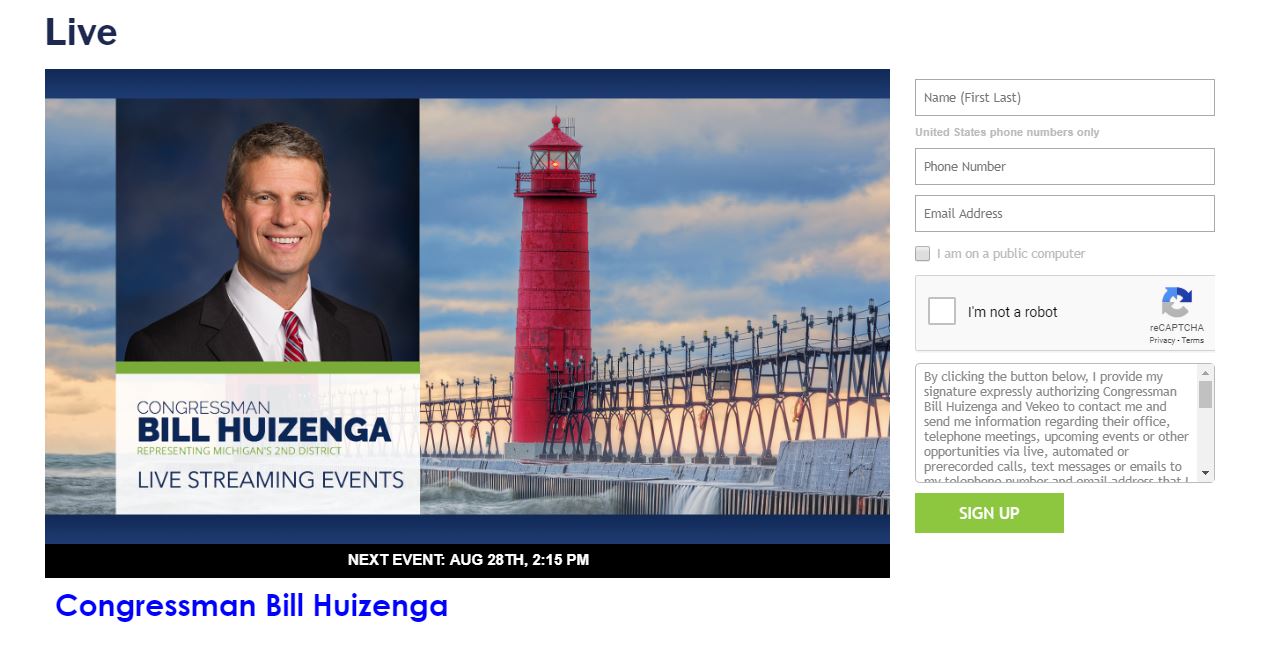1265x669 pixels.
Task: Open the Congressman Bill Huizenga link
Action: click(251, 605)
